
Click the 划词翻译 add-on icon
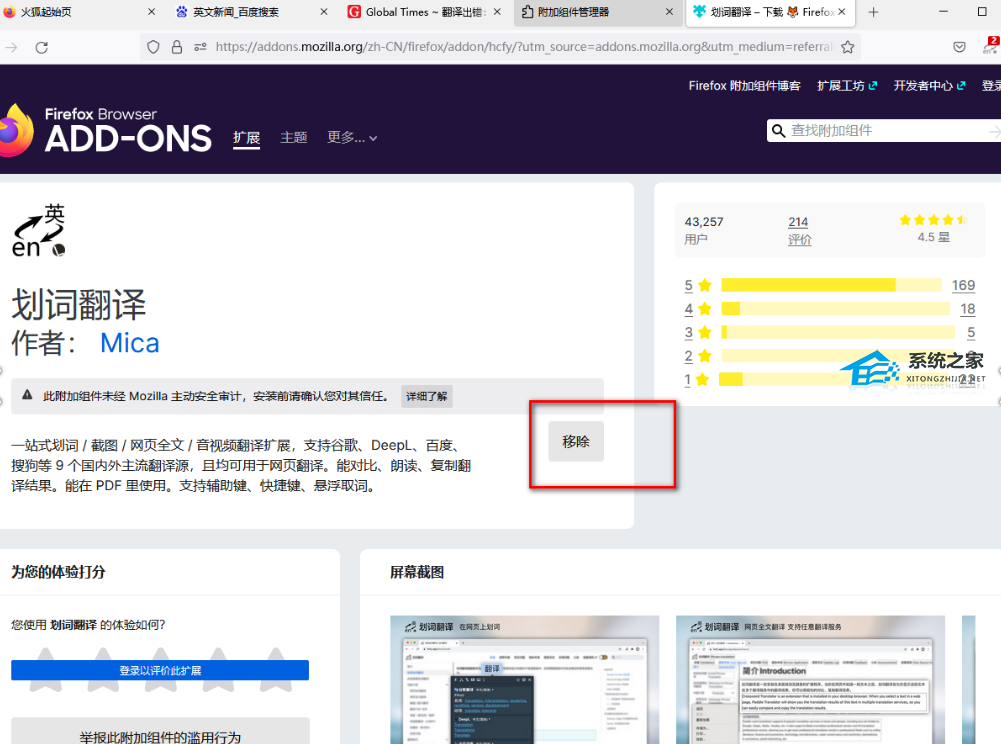click(38, 231)
